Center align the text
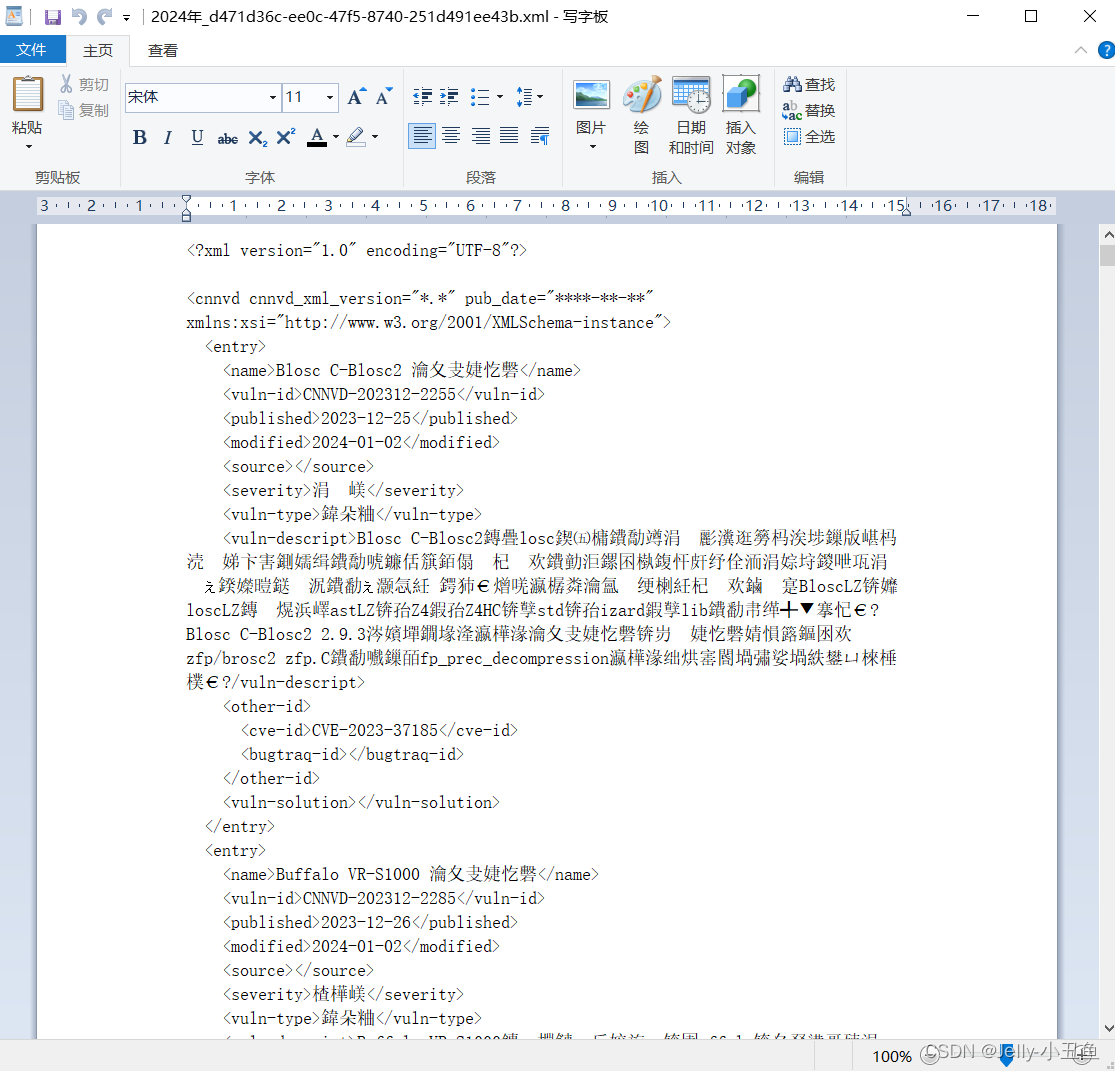 click(451, 135)
